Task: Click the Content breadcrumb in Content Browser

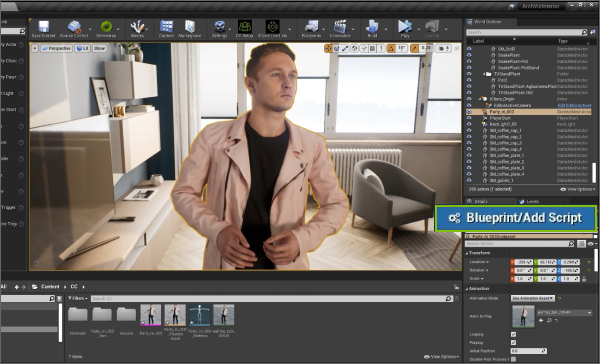Action: [50, 287]
